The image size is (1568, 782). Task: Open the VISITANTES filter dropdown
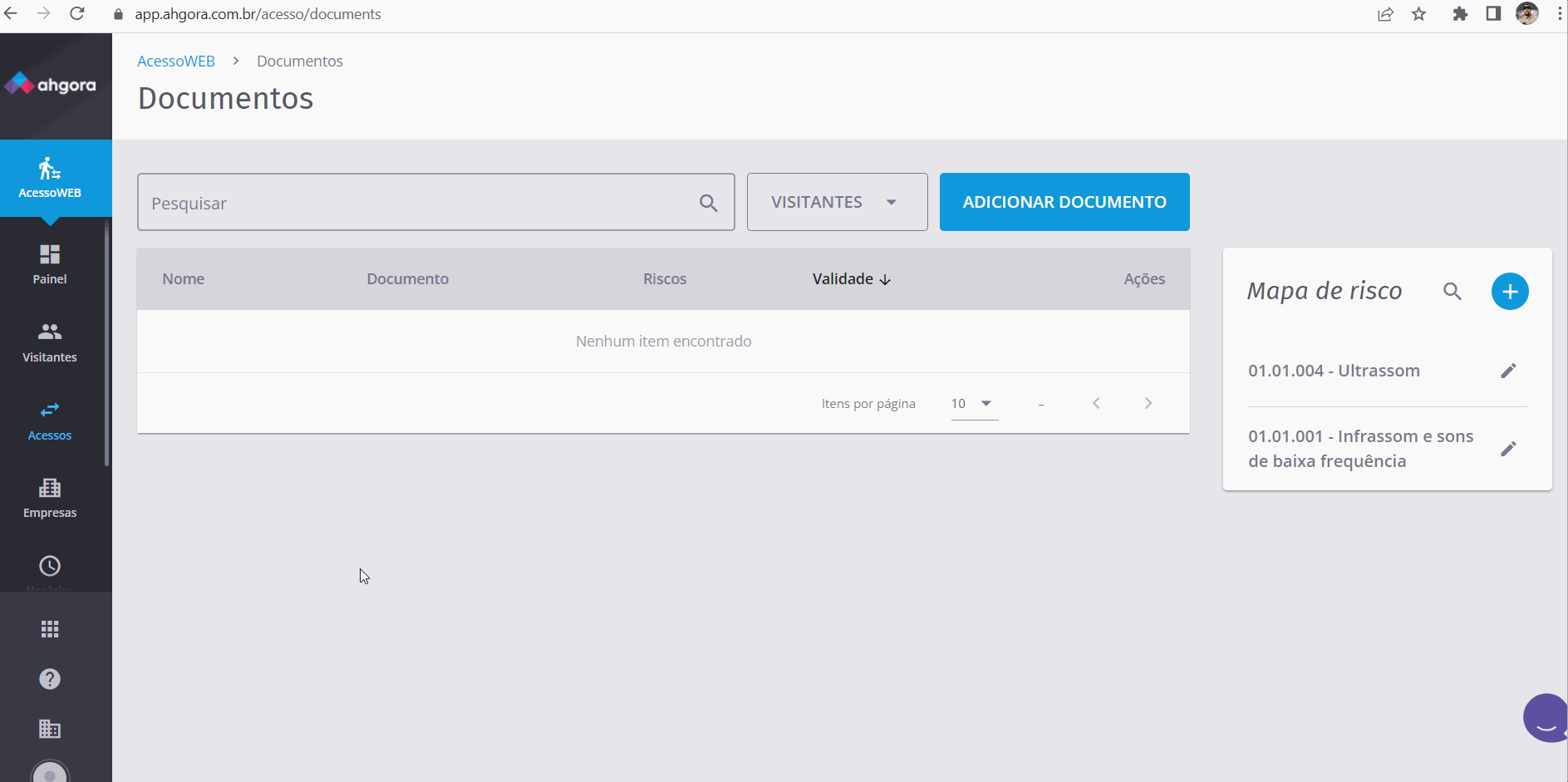837,202
